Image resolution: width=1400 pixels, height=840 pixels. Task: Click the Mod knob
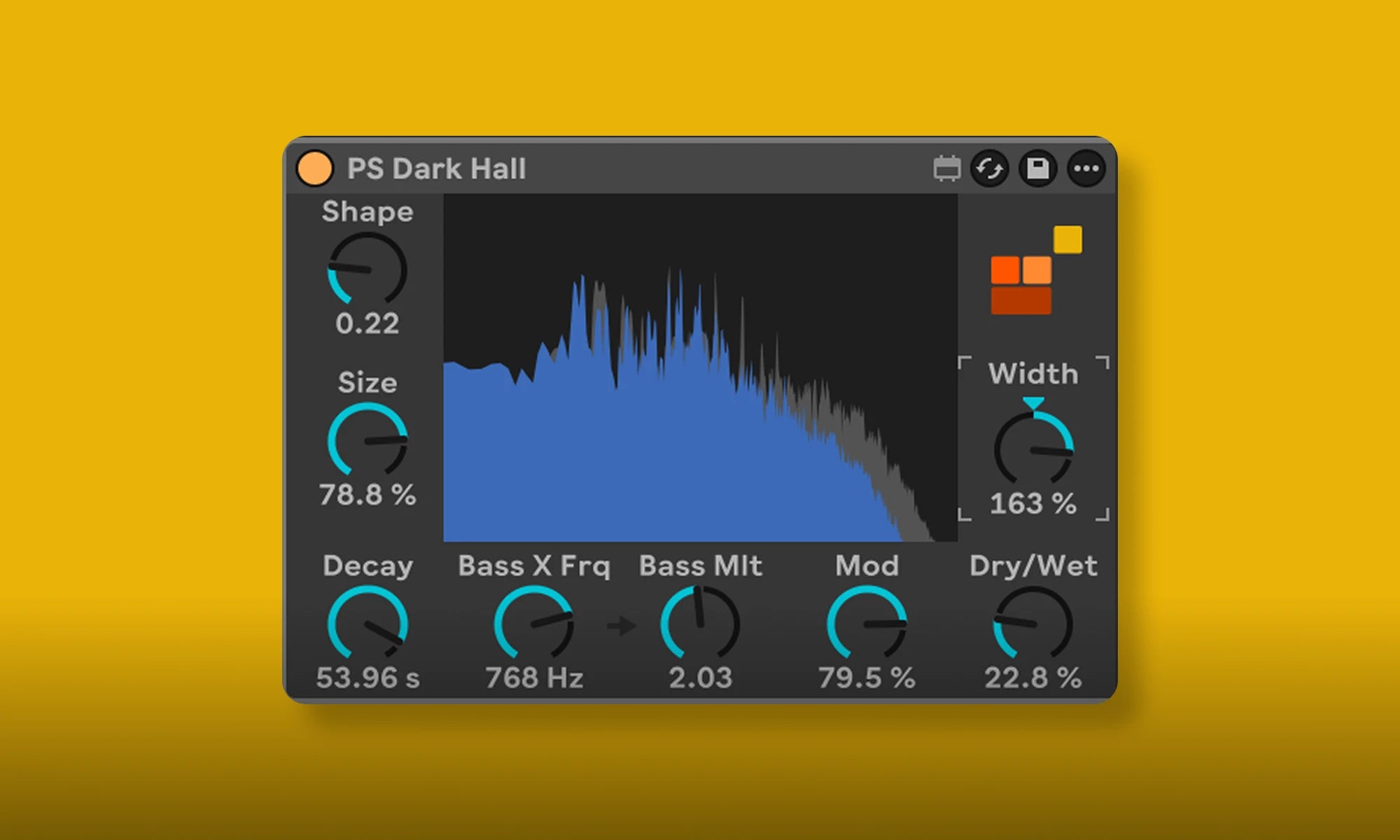(x=867, y=624)
